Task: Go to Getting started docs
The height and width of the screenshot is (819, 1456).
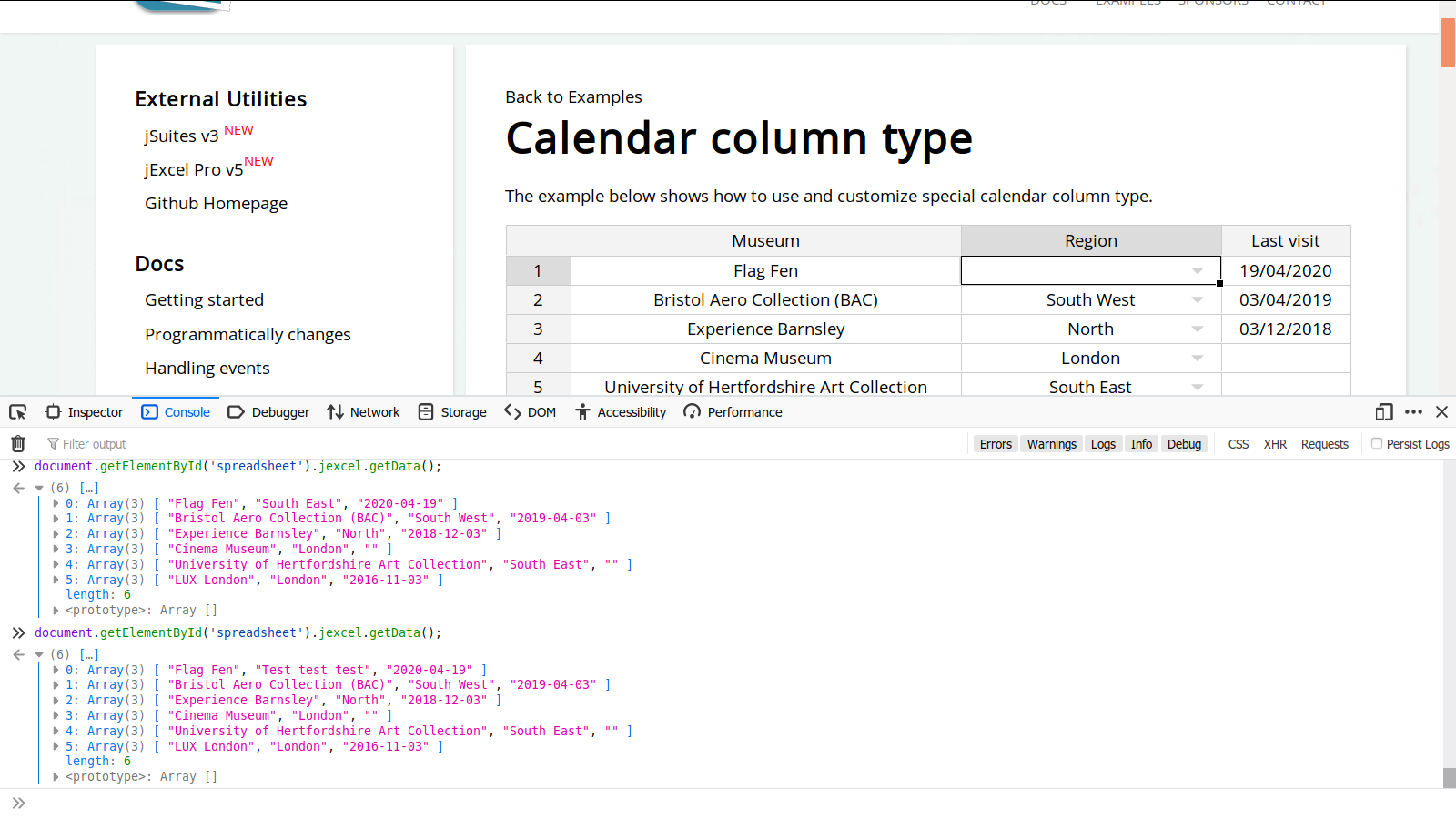Action: click(204, 300)
